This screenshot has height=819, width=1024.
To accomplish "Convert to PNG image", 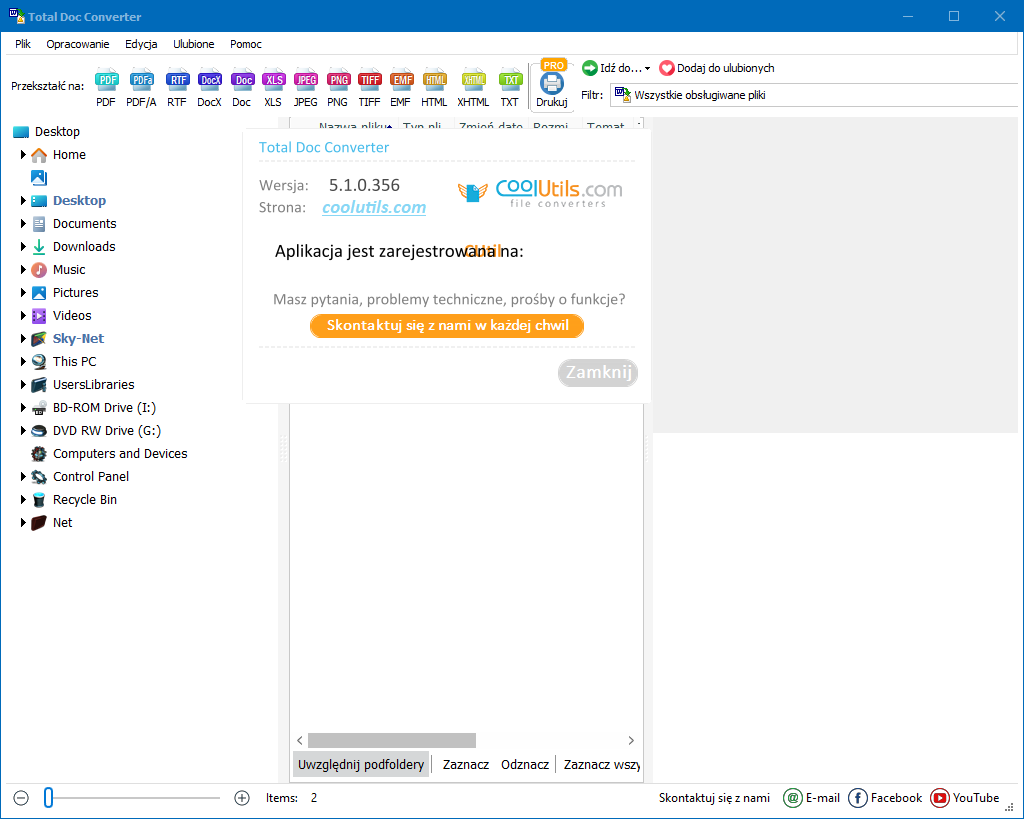I will click(x=338, y=88).
